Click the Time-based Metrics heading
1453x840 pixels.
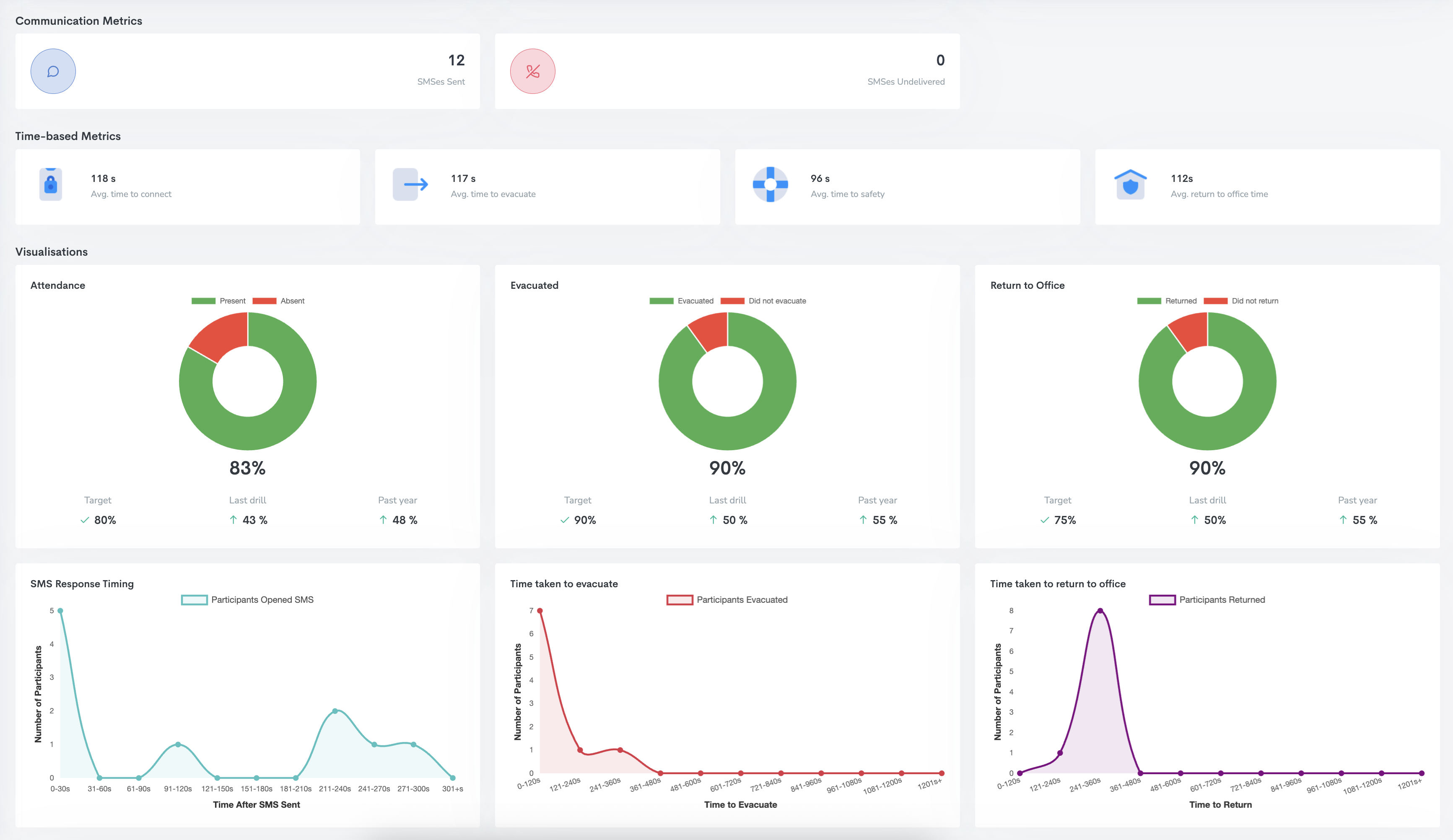pyautogui.click(x=68, y=136)
